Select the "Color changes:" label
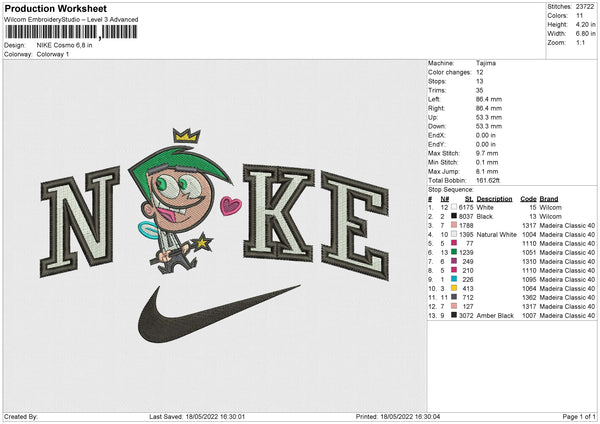Image resolution: width=600 pixels, height=424 pixels. (449, 72)
